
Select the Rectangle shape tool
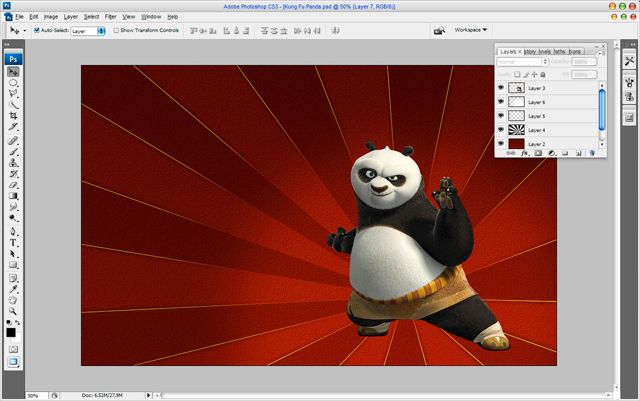coord(13,265)
